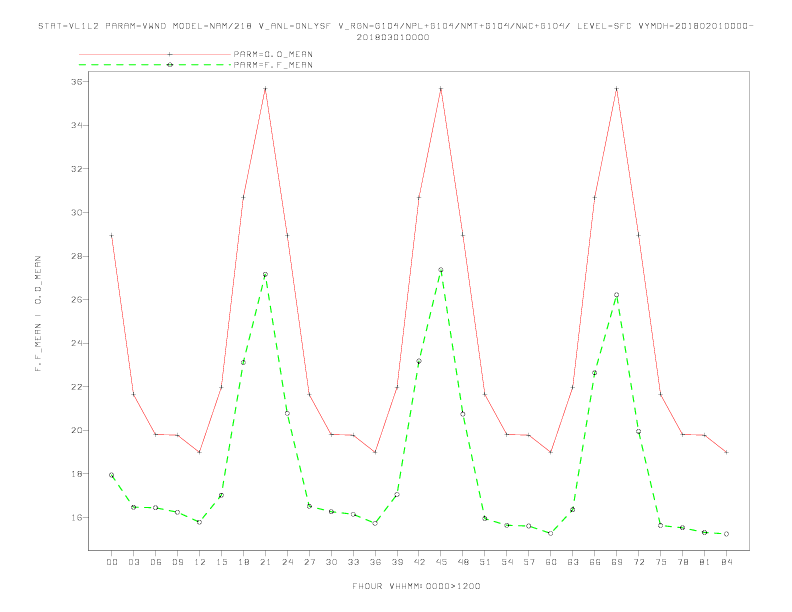
Task: Select green F.F_MEAN low marker at hour 60
Action: pos(551,533)
